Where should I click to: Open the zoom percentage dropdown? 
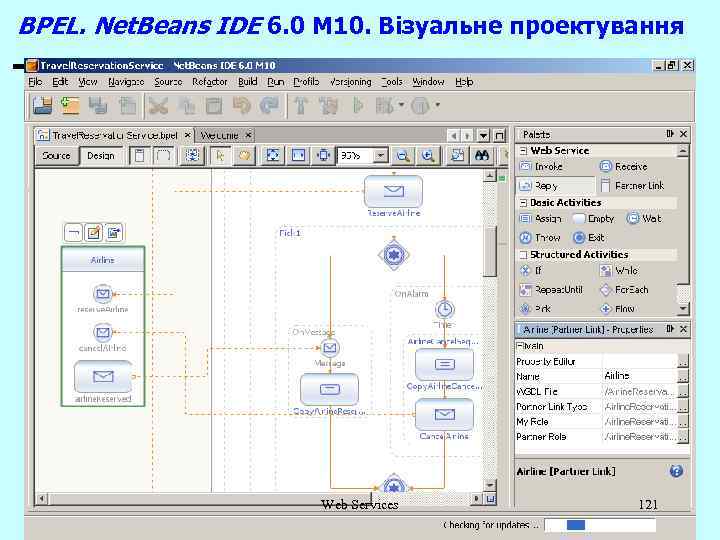pos(381,156)
